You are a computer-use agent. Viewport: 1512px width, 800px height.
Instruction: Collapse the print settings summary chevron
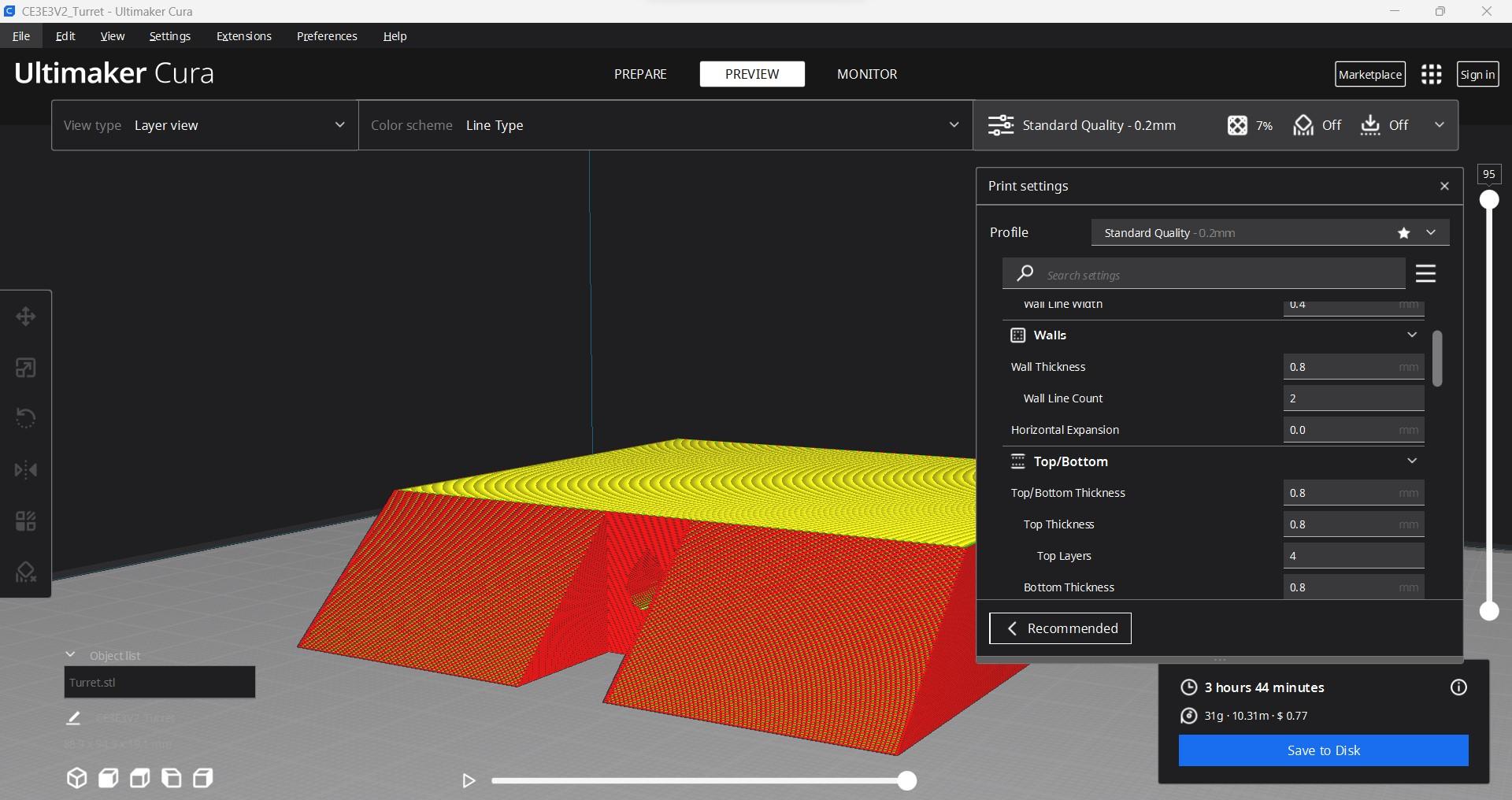click(x=1439, y=125)
